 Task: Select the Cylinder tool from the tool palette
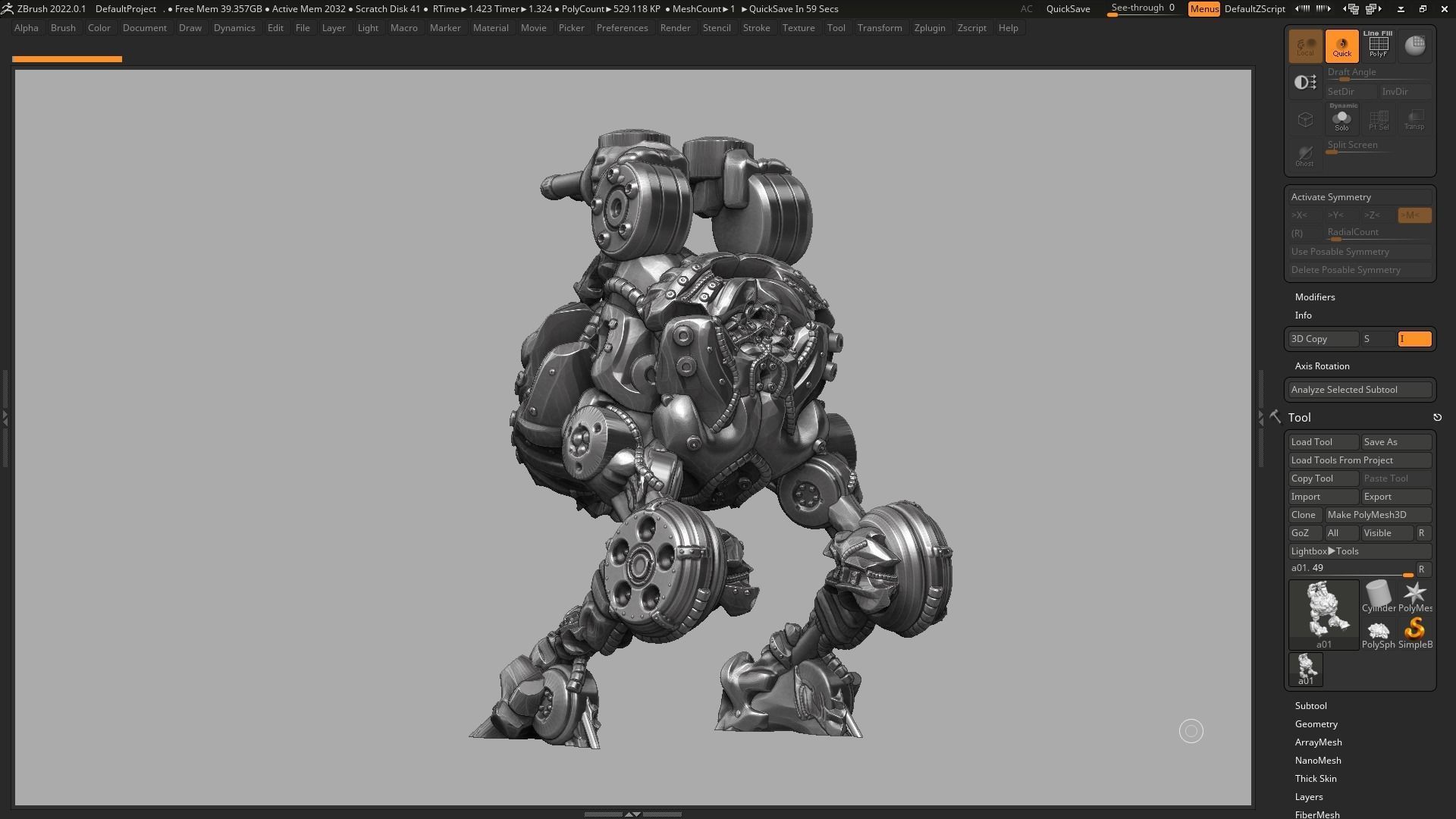click(1378, 595)
